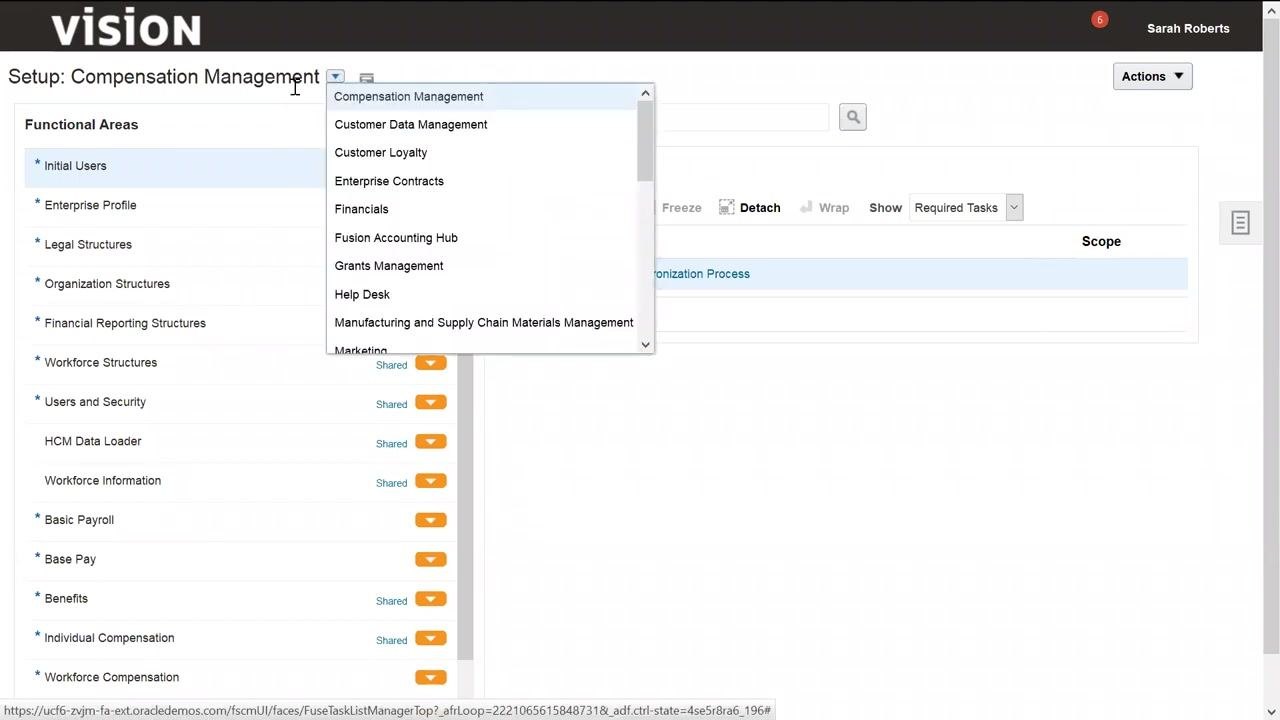Viewport: 1280px width, 720px height.
Task: Choose Help Desk from the list
Action: [482, 294]
